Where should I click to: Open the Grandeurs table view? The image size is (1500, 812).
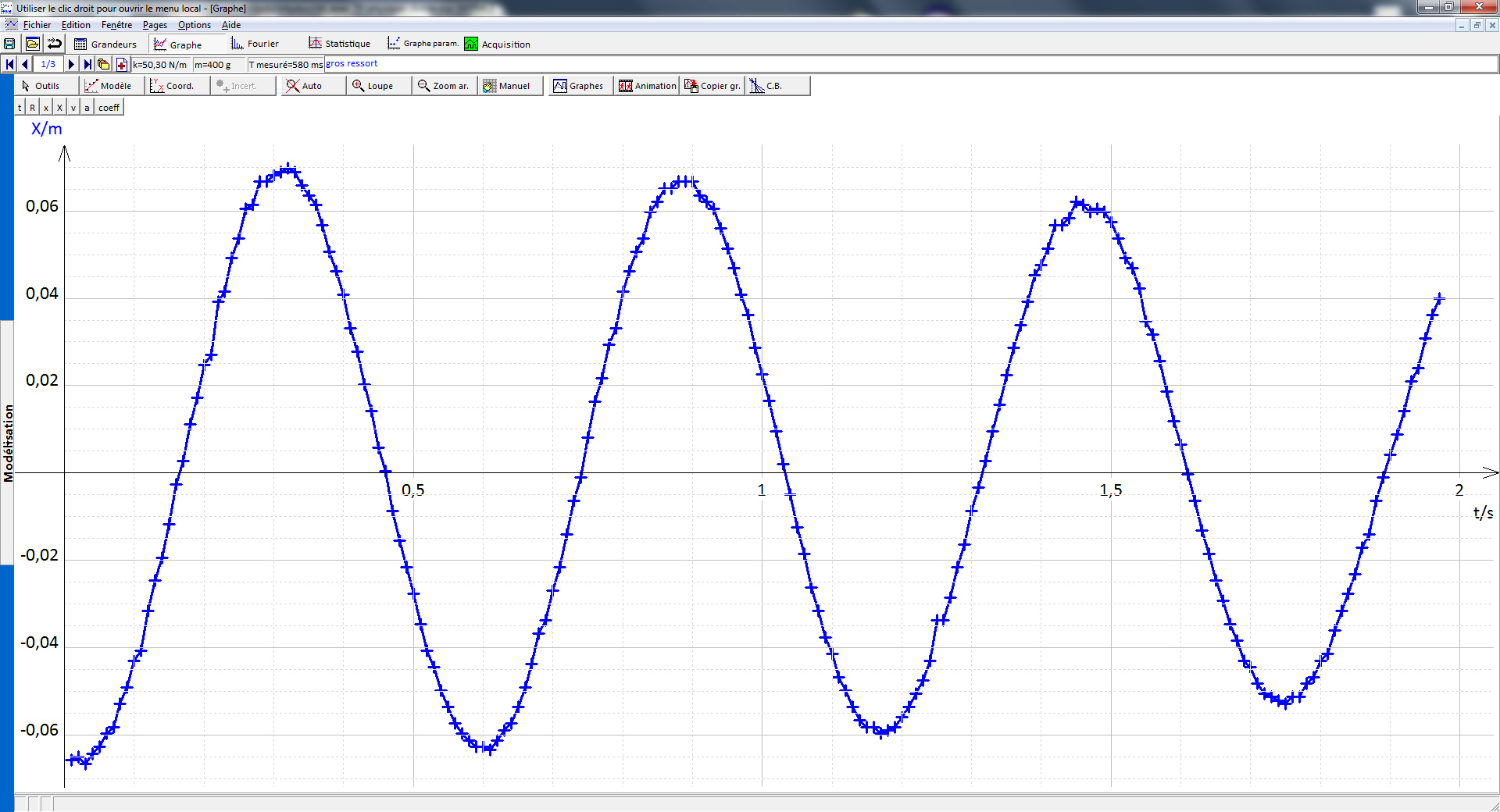click(x=105, y=44)
